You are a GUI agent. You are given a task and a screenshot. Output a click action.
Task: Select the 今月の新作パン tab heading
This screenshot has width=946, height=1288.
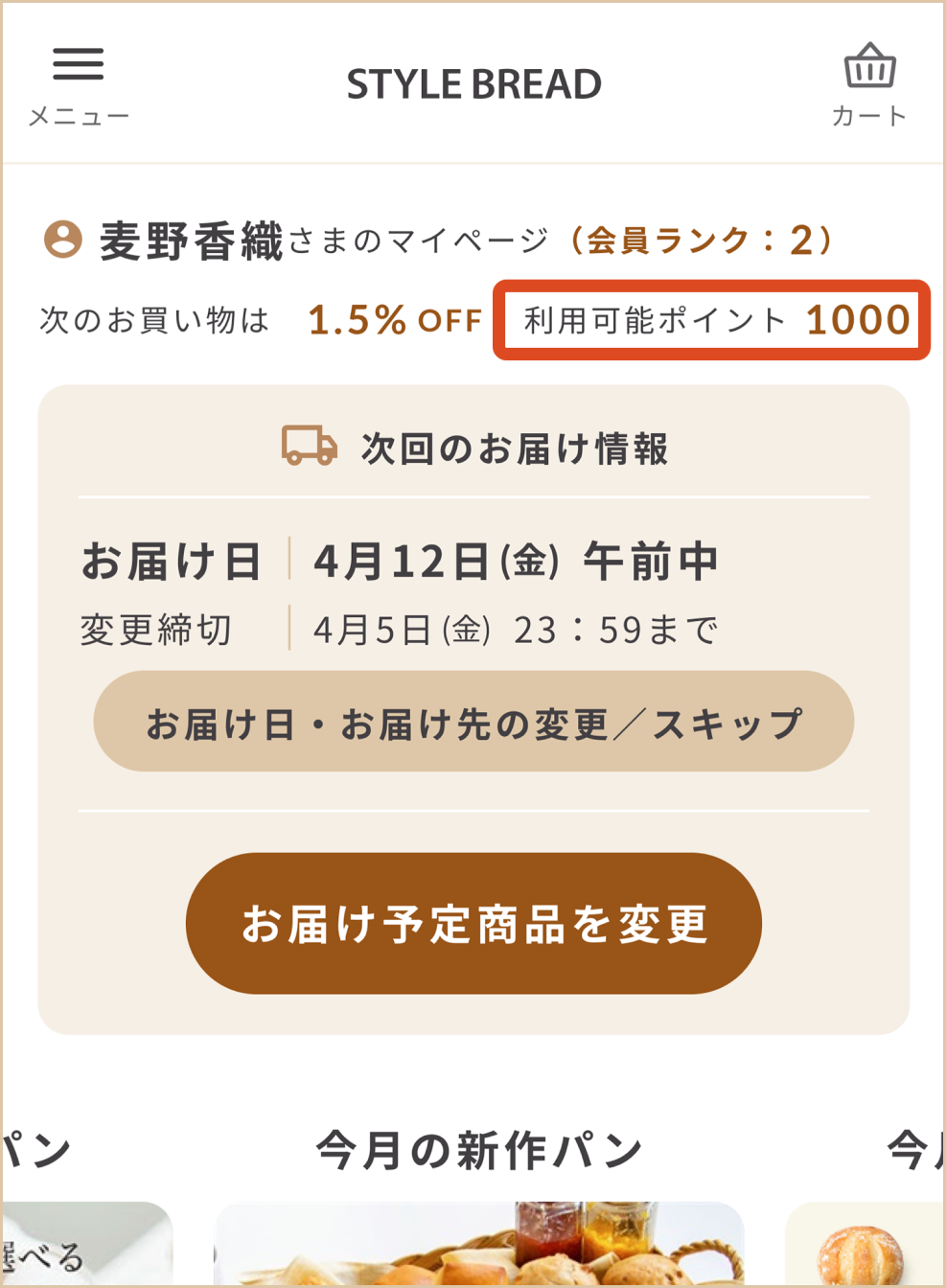pyautogui.click(x=478, y=1149)
